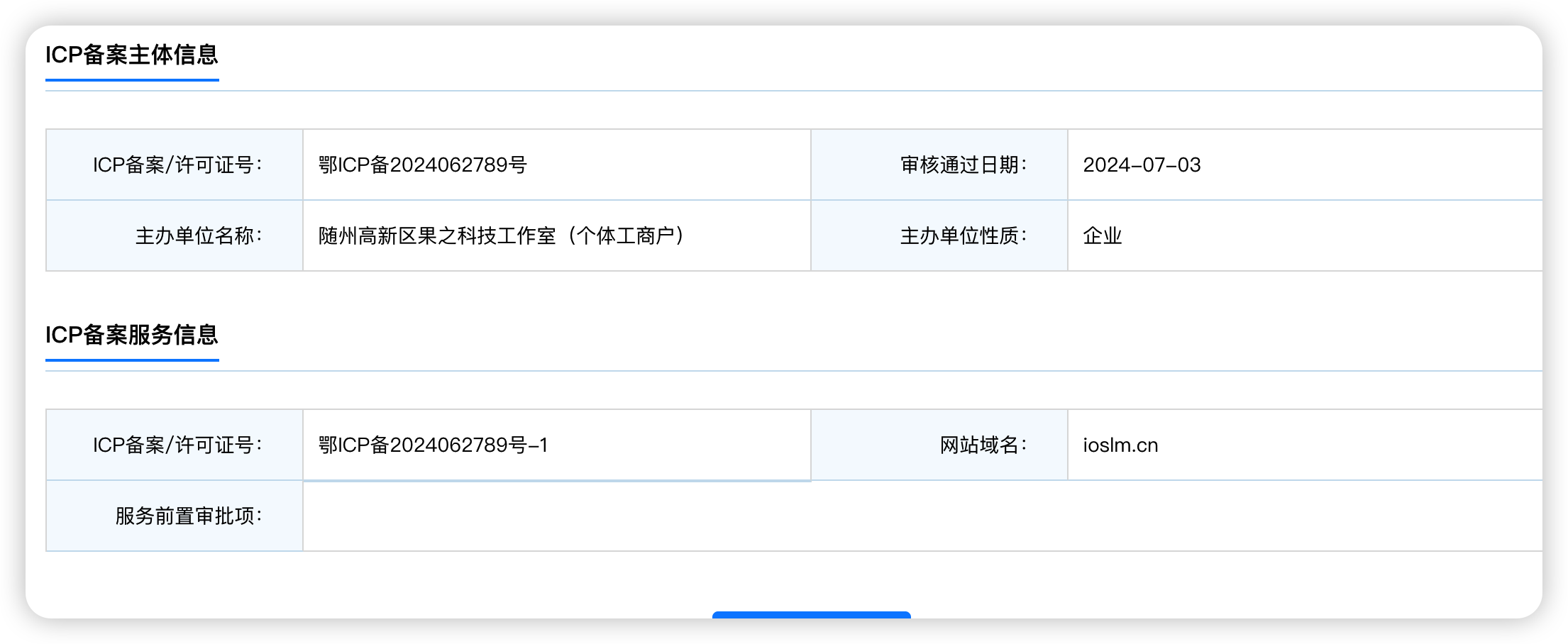Screen dimensions: 1568x644
Task: Click ICP备案/许可证号 label in the subject table
Action: pyautogui.click(x=175, y=165)
